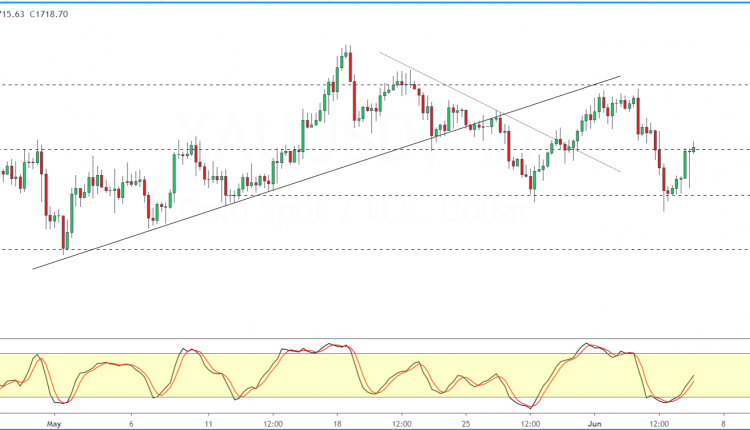This screenshot has height=430, width=750.
Task: Select the 6 date label on the time axis
Action: 131,424
